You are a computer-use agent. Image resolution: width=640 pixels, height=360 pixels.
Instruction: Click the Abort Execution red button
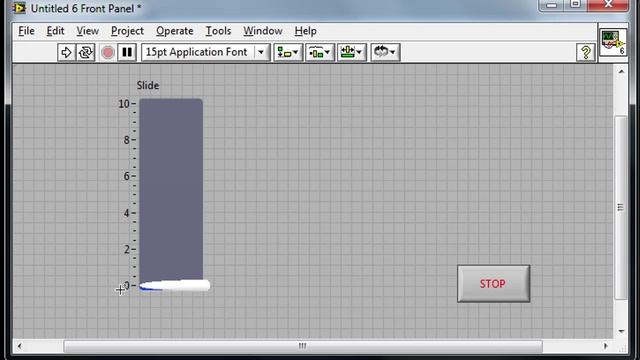pyautogui.click(x=108, y=52)
